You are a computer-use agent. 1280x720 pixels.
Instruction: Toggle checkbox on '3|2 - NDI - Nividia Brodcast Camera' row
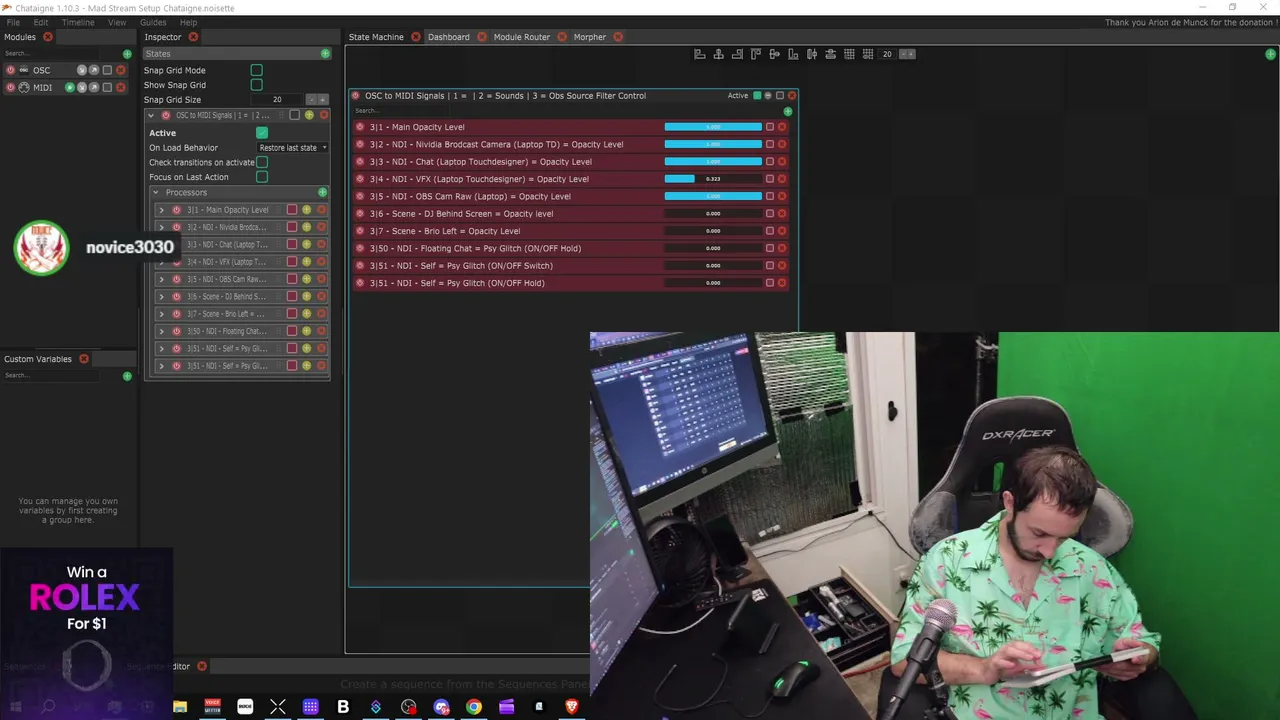coord(770,144)
